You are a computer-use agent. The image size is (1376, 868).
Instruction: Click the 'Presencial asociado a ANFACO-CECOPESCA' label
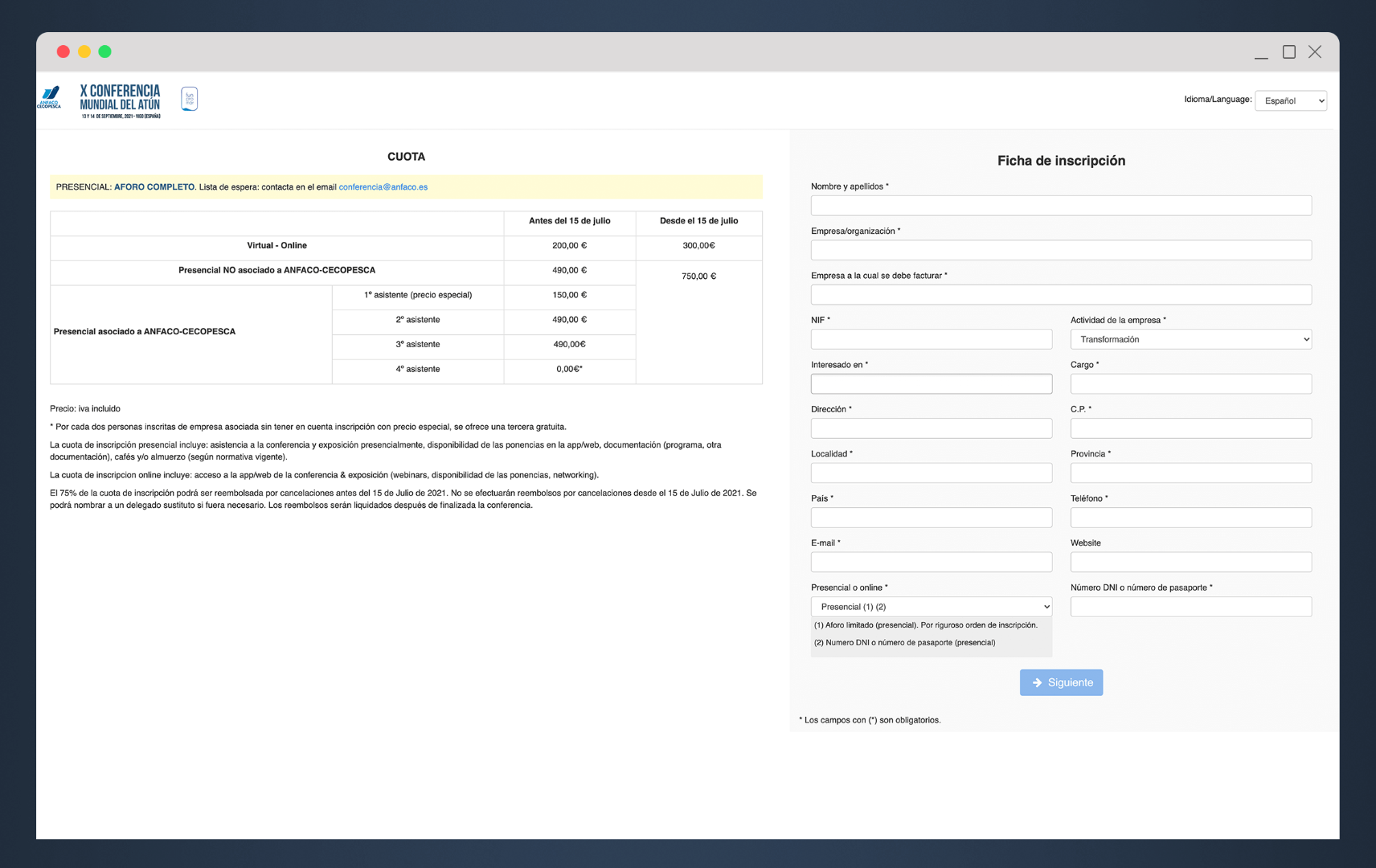[x=145, y=332]
